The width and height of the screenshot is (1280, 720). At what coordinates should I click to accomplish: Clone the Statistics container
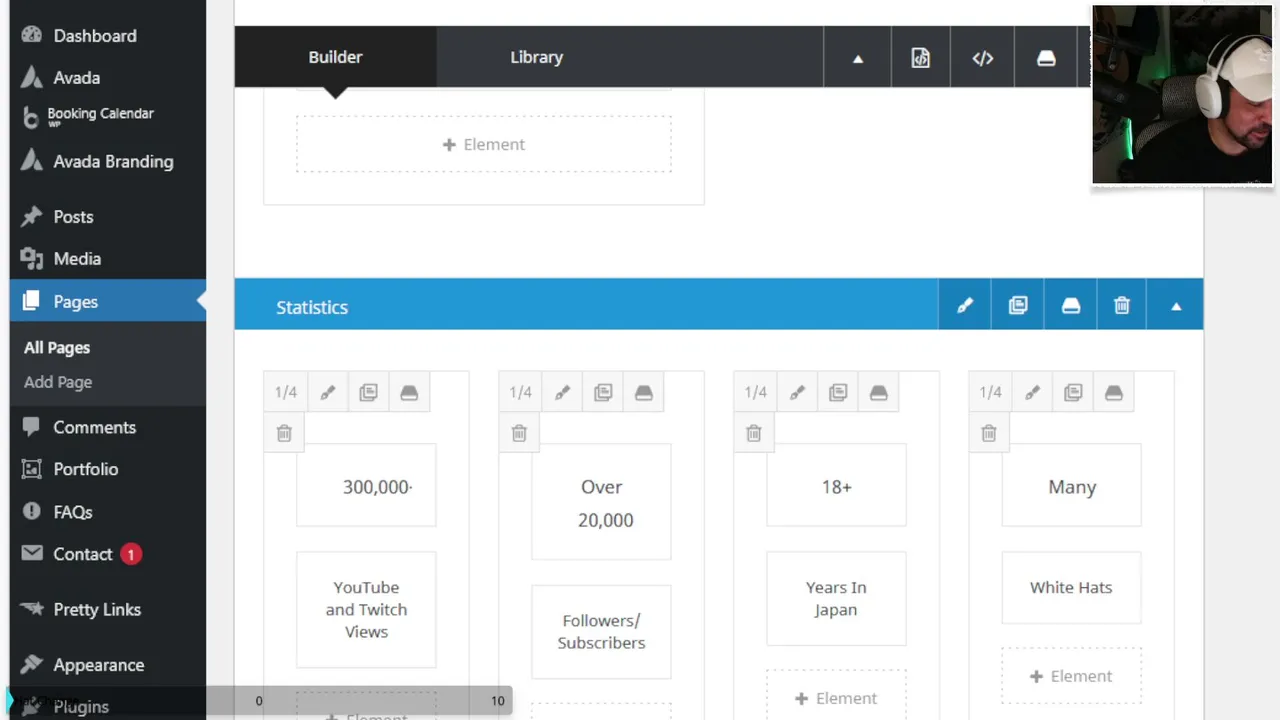point(1018,306)
